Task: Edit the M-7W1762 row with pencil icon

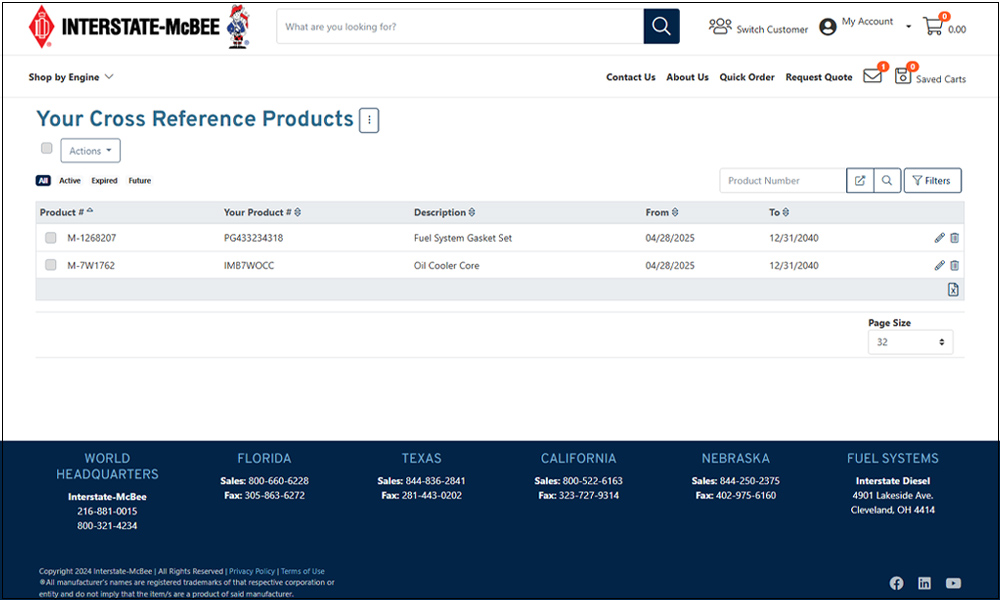Action: [x=939, y=265]
